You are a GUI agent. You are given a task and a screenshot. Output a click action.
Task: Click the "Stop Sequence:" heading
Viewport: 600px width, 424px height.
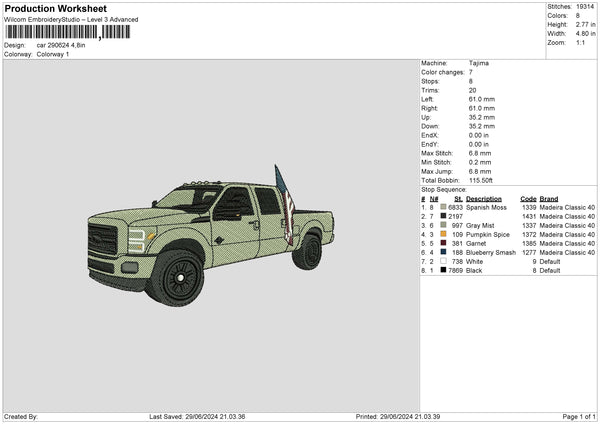pos(444,190)
